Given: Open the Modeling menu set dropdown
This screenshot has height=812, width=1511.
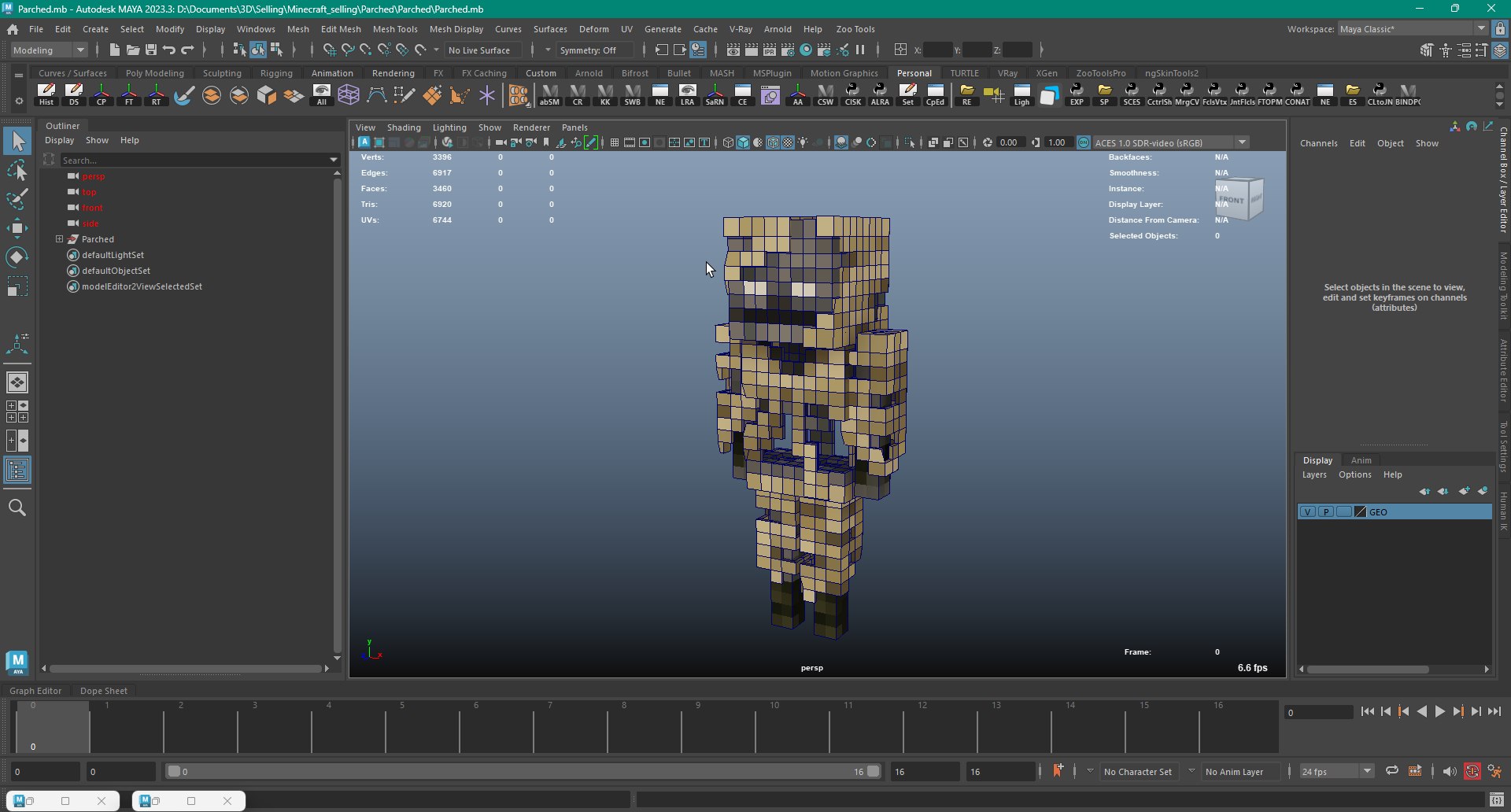Looking at the screenshot, I should [49, 50].
